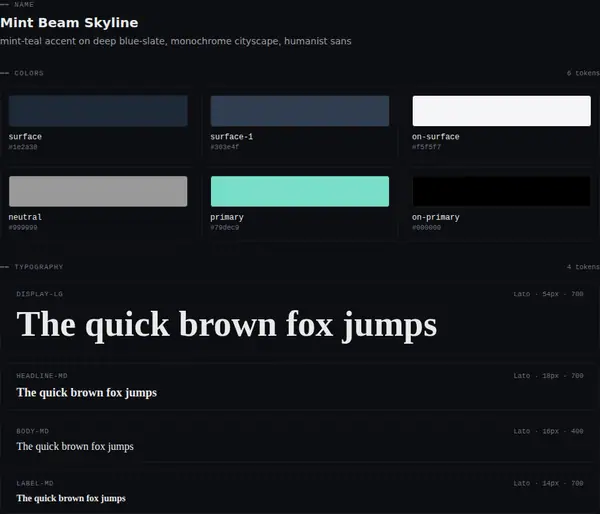Click the hex code under 'on-primary'
600x514 pixels.
pyautogui.click(x=426, y=227)
